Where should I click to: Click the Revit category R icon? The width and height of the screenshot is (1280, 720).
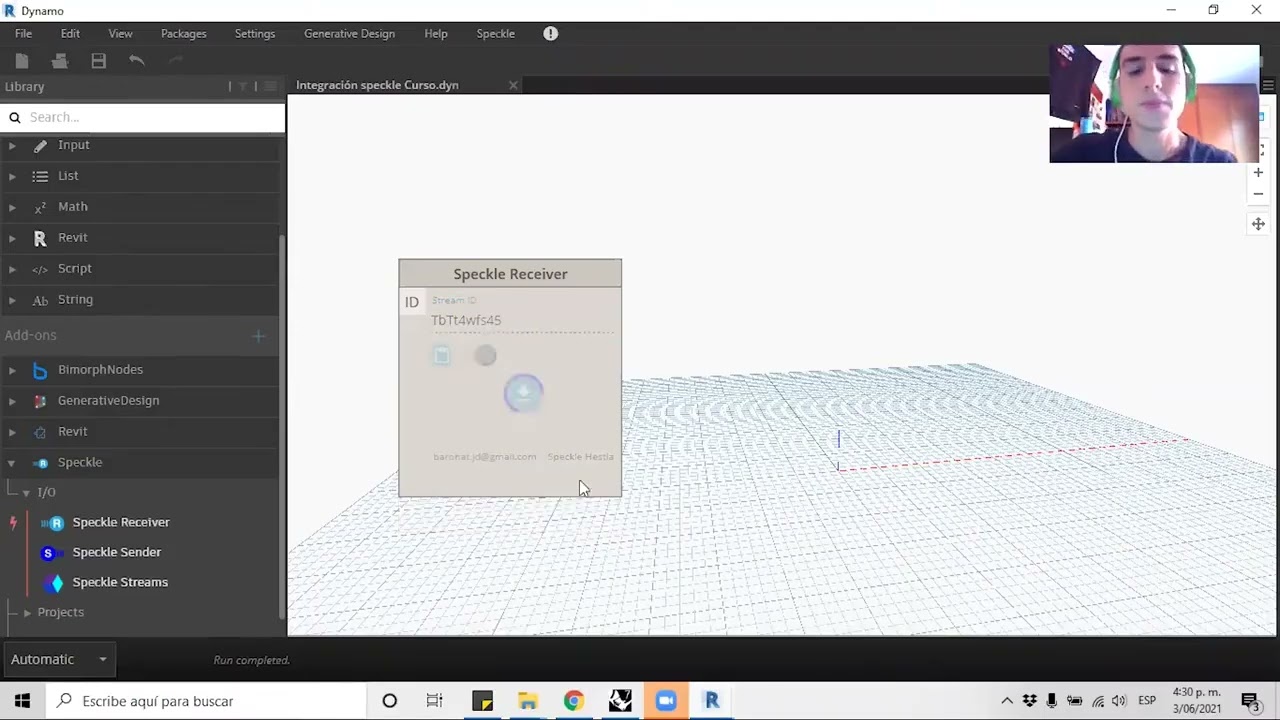pyautogui.click(x=40, y=238)
